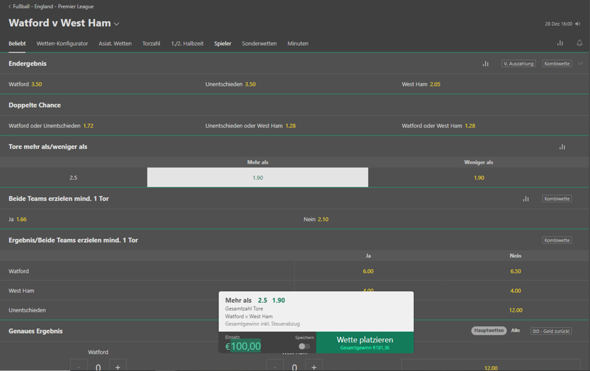590x371 pixels.
Task: Click Kombiwette button in Endergebnis header
Action: pos(557,64)
